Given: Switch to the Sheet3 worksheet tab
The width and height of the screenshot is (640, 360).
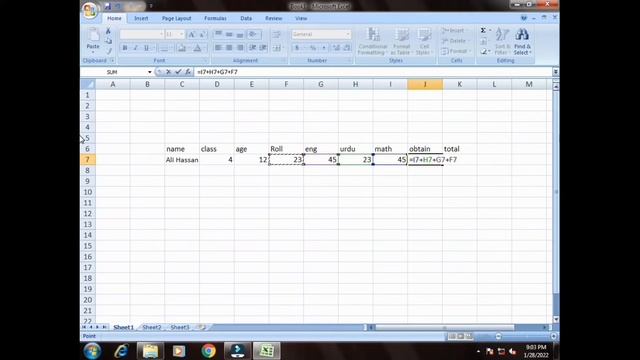Looking at the screenshot, I should [180, 327].
